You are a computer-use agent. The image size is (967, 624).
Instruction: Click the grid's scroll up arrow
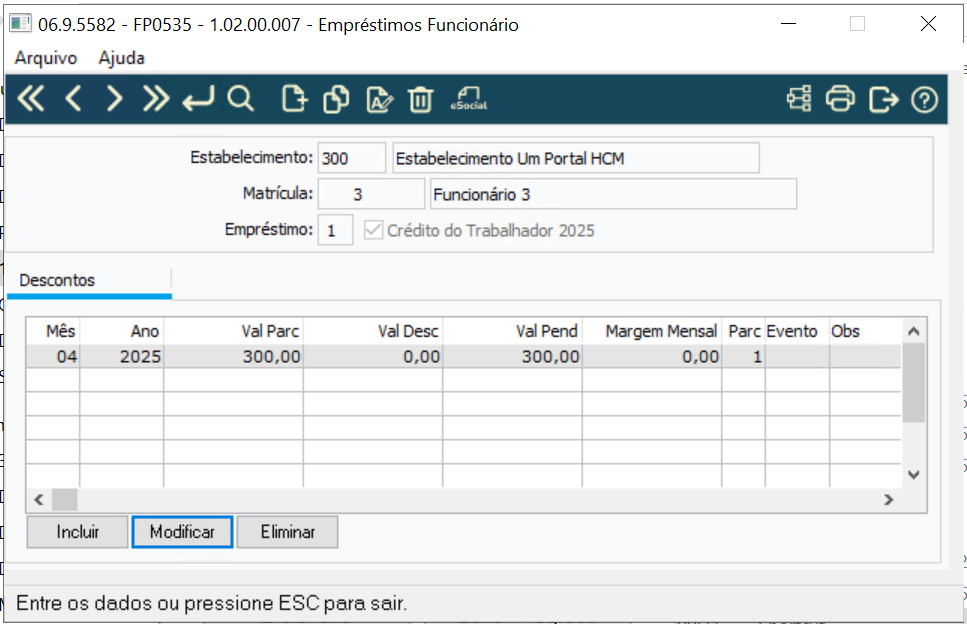tap(914, 331)
